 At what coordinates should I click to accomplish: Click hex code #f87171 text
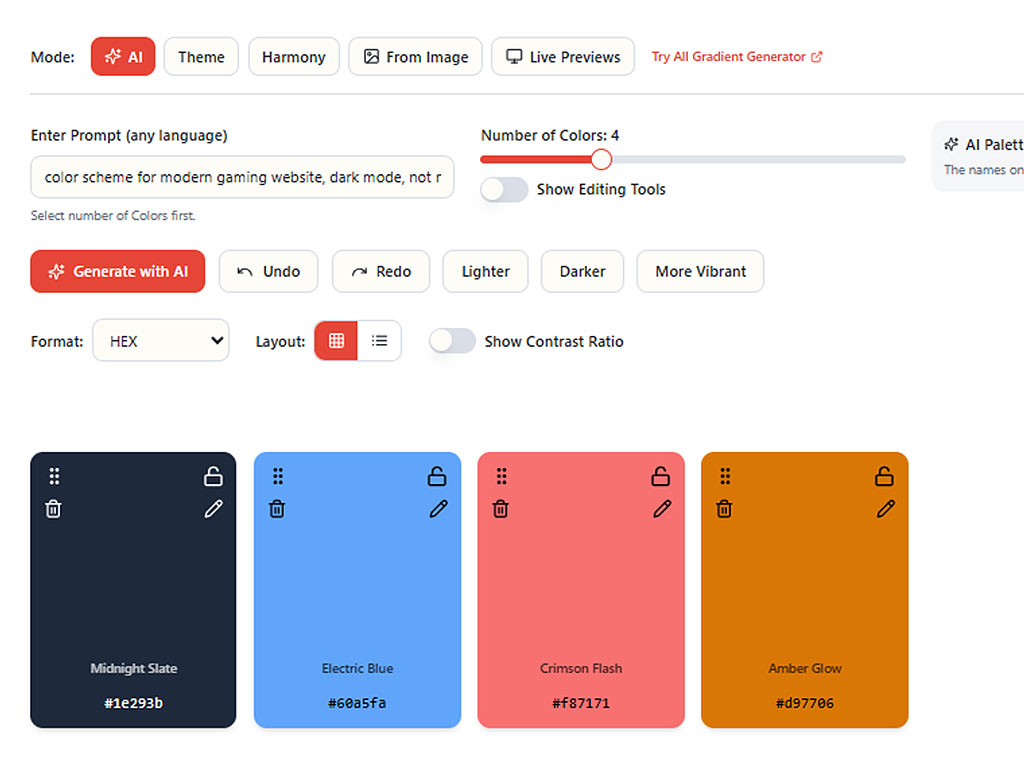click(581, 703)
